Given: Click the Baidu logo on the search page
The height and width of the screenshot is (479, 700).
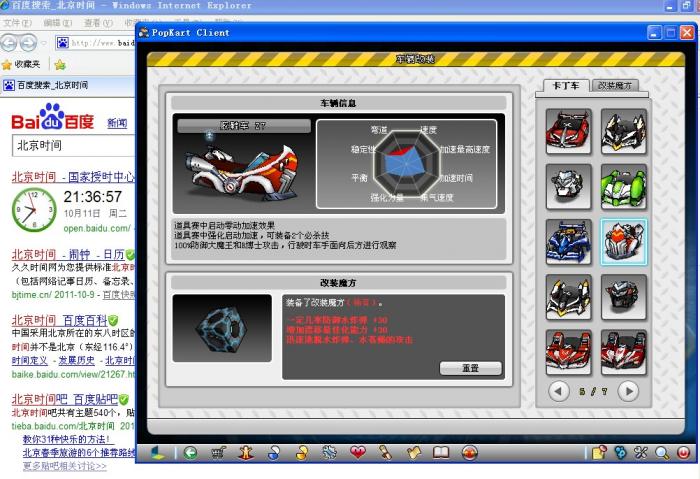Looking at the screenshot, I should point(53,117).
